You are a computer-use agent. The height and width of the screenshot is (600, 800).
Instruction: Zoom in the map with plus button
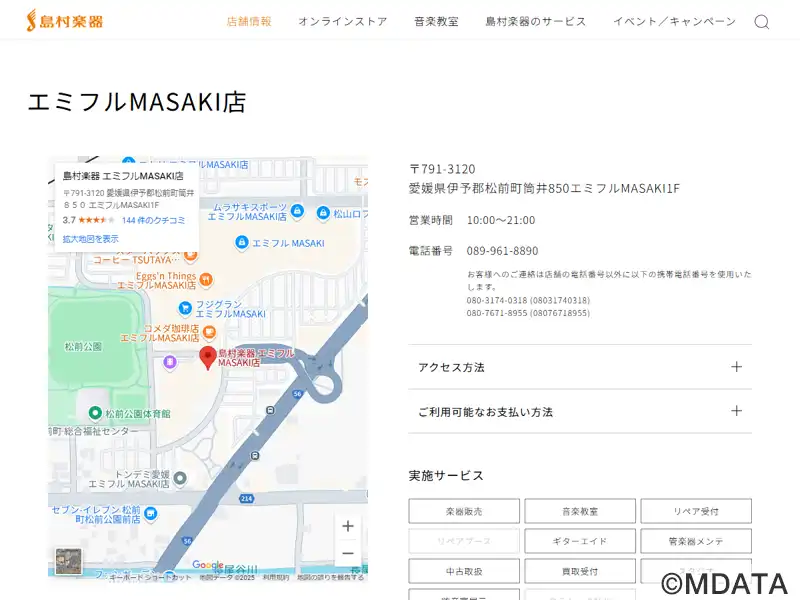pos(348,526)
